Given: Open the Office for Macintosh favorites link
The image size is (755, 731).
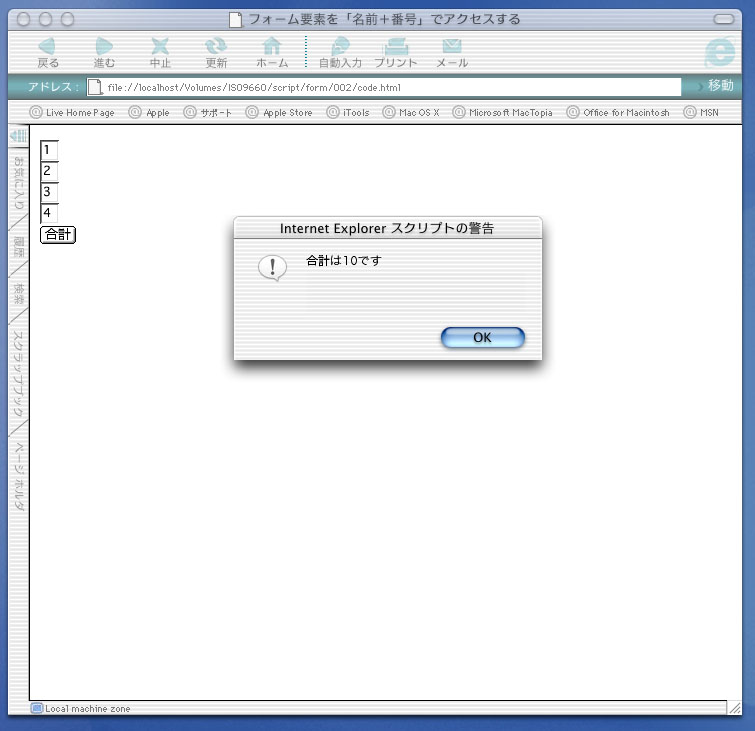Looking at the screenshot, I should pos(618,113).
